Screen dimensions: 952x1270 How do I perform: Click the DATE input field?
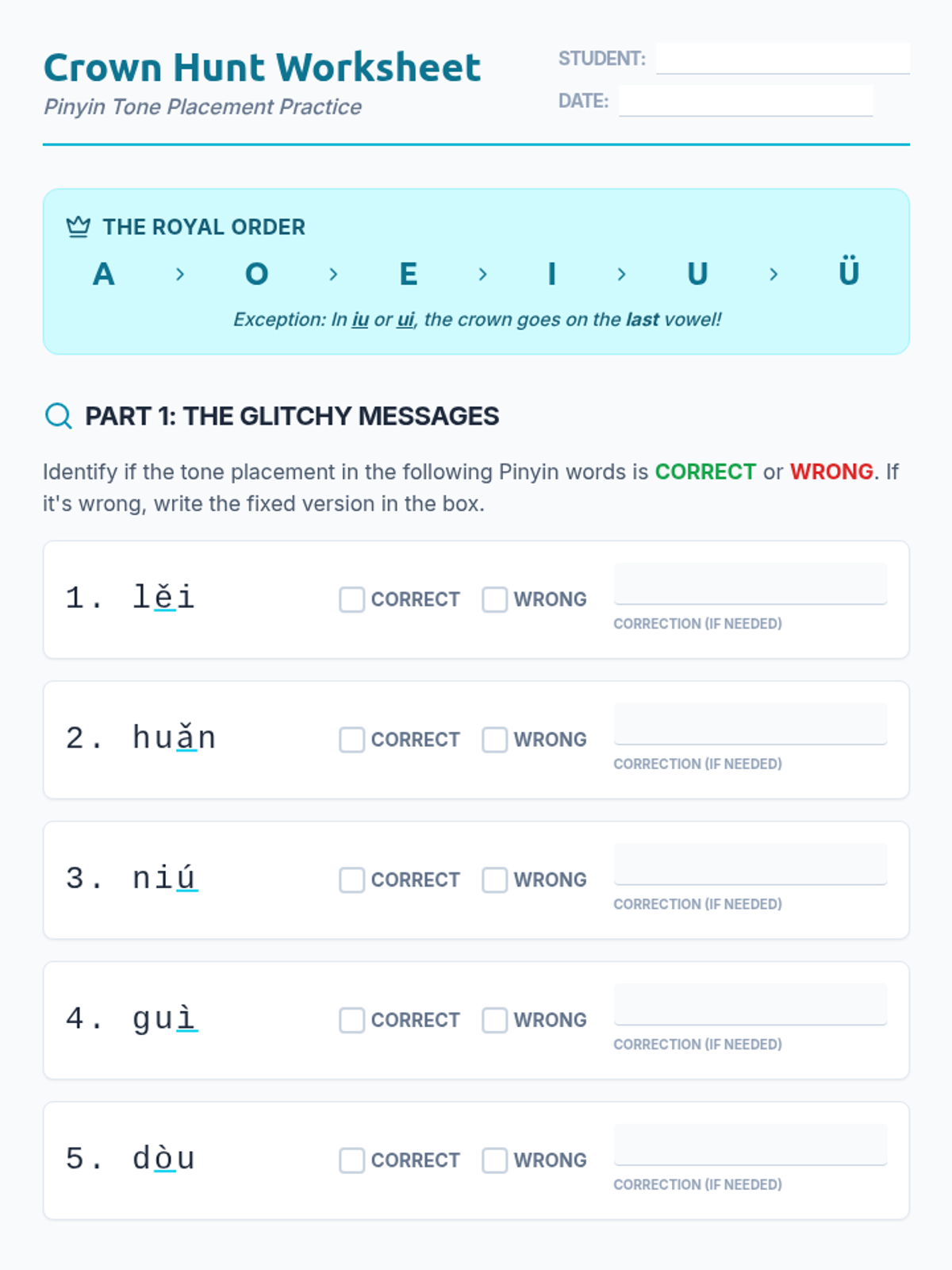(745, 101)
